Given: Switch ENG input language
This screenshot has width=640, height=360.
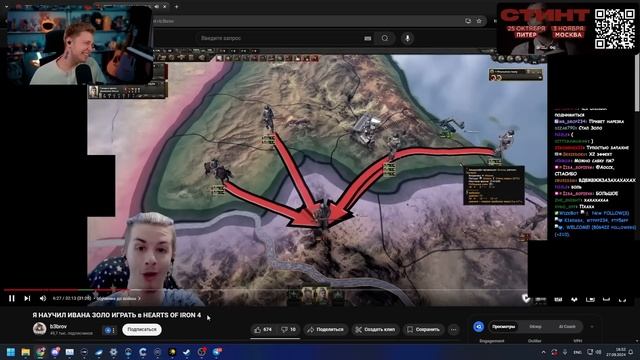Looking at the screenshot, I should 578,352.
